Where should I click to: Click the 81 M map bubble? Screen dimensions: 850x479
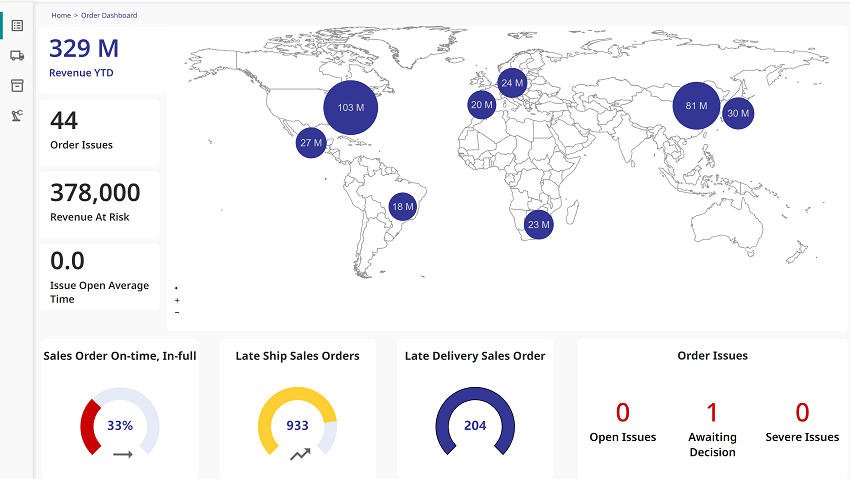click(696, 106)
